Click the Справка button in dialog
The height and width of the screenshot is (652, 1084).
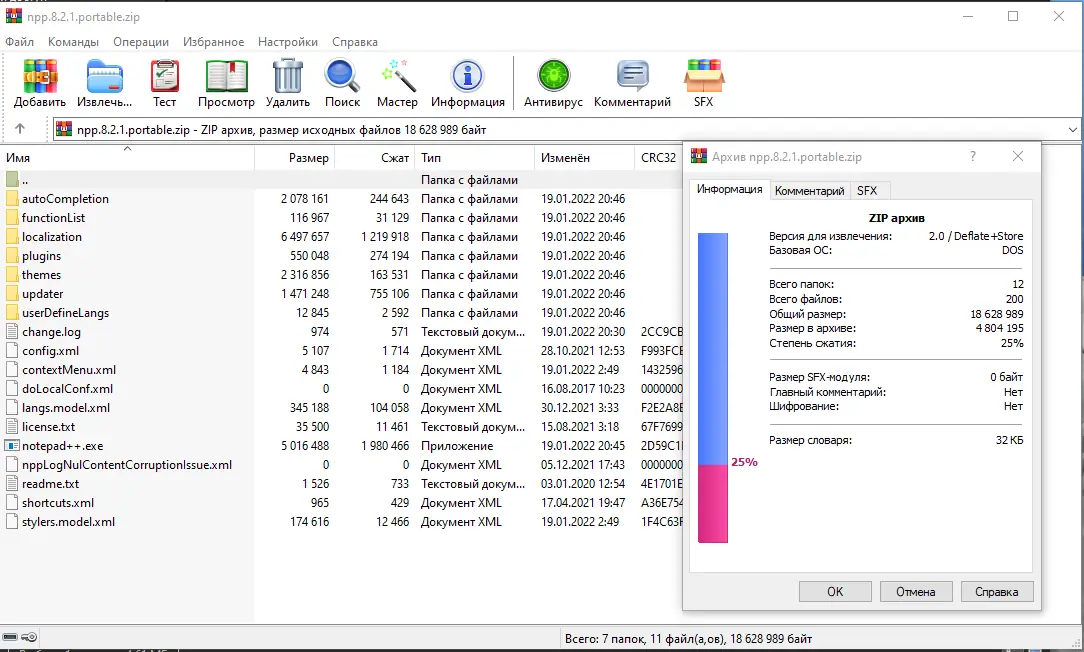point(997,592)
